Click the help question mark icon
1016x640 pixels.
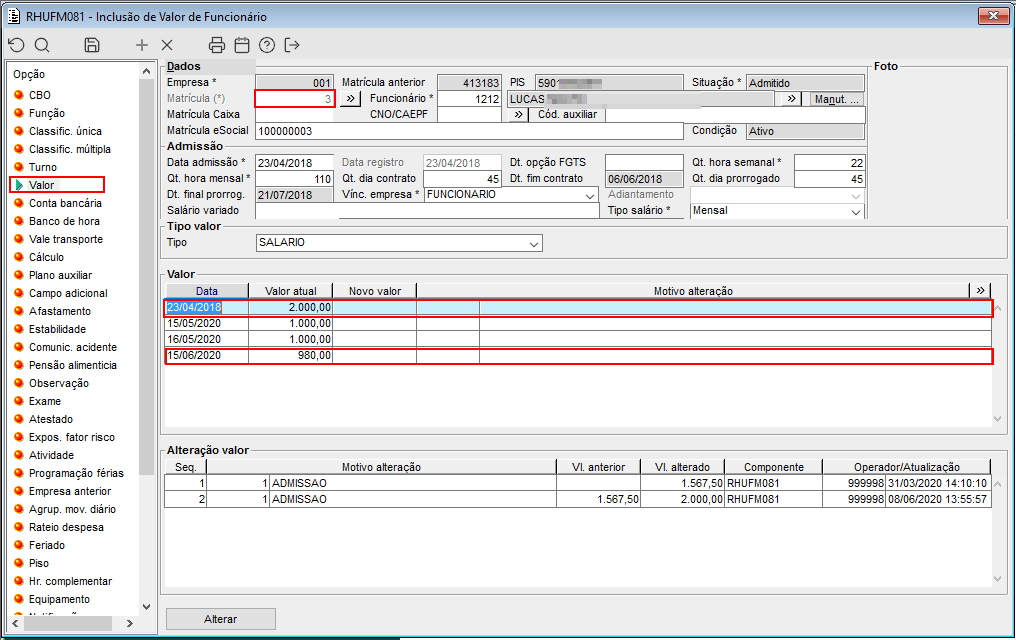[x=267, y=45]
